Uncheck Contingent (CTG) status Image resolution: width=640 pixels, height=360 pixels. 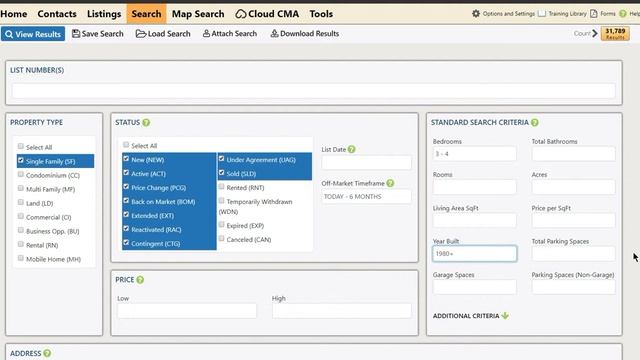pyautogui.click(x=126, y=242)
